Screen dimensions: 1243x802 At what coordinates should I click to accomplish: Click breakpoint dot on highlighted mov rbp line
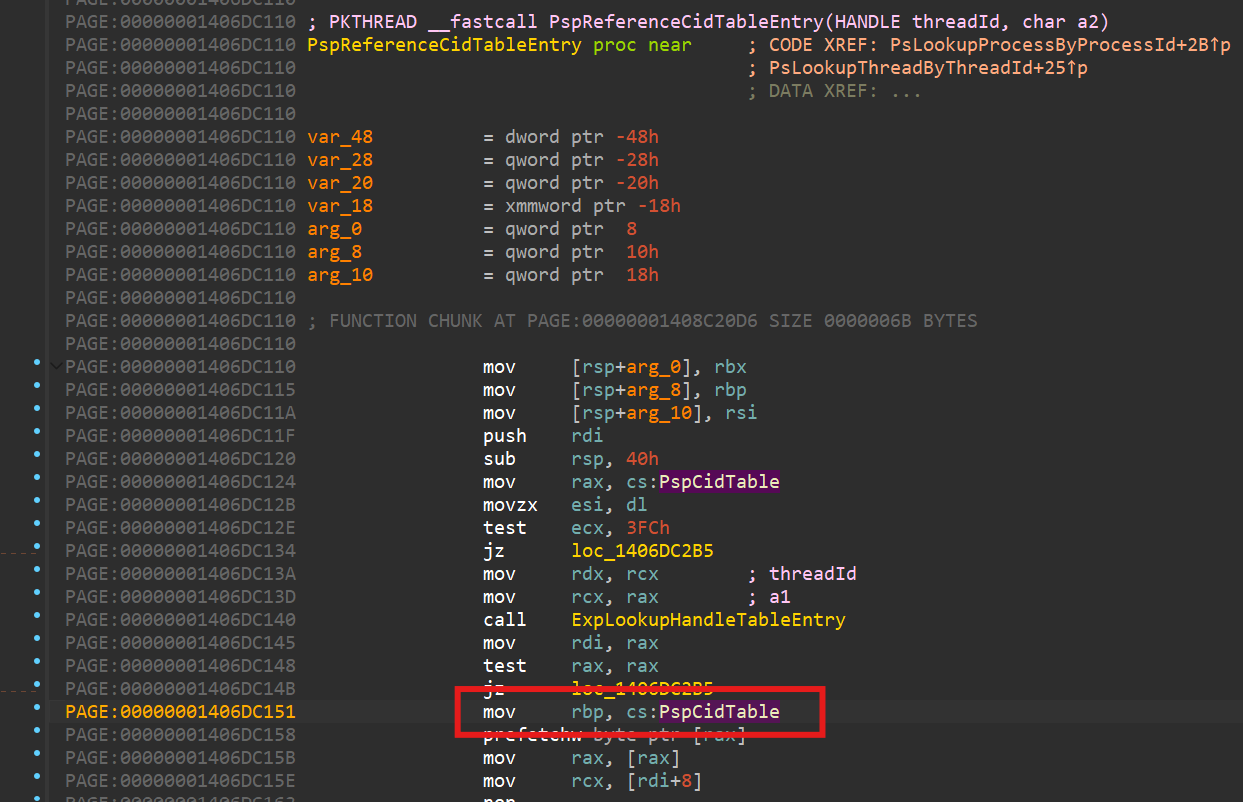37,712
